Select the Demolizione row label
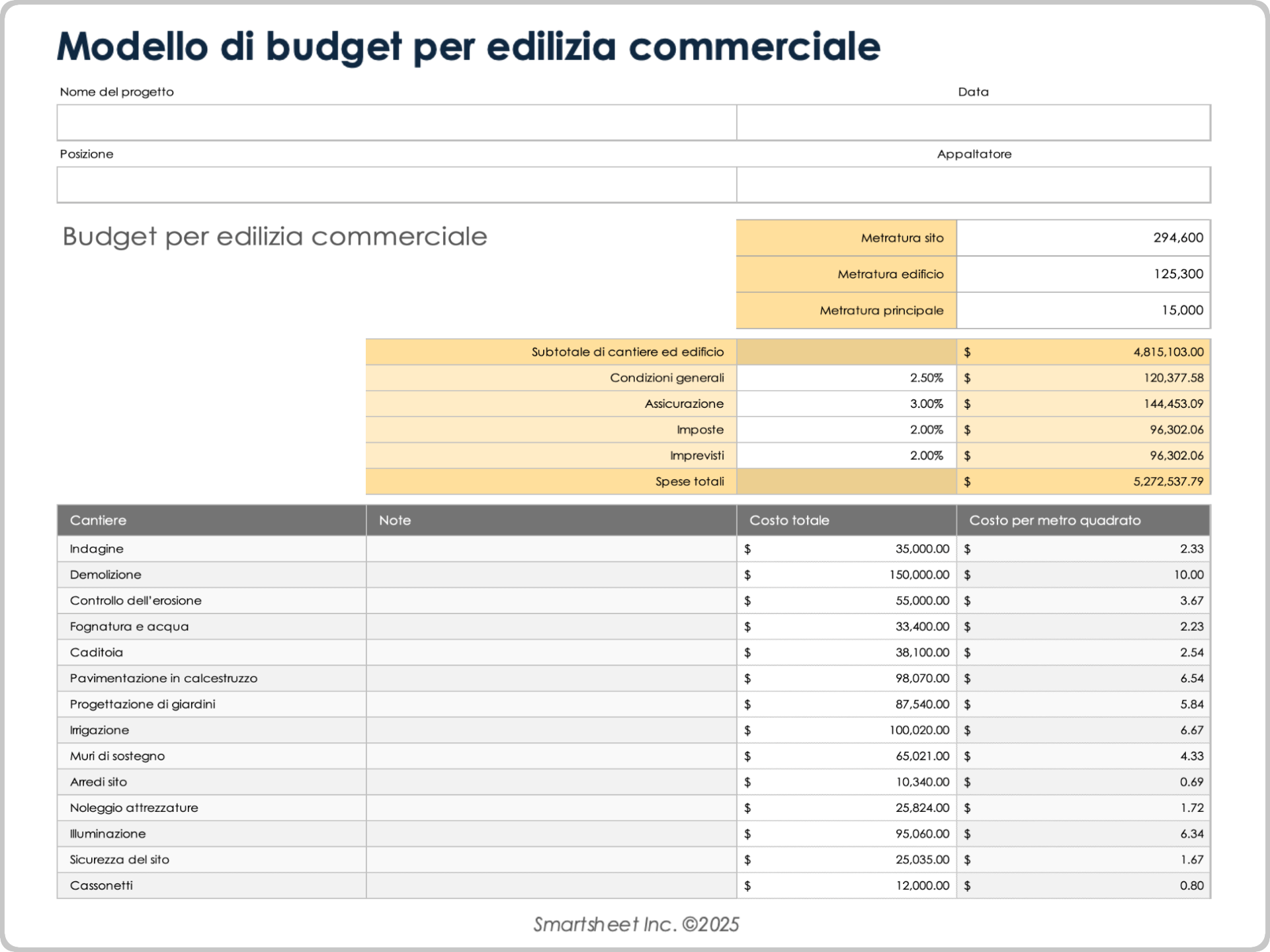Viewport: 1270px width, 952px height. tap(106, 575)
